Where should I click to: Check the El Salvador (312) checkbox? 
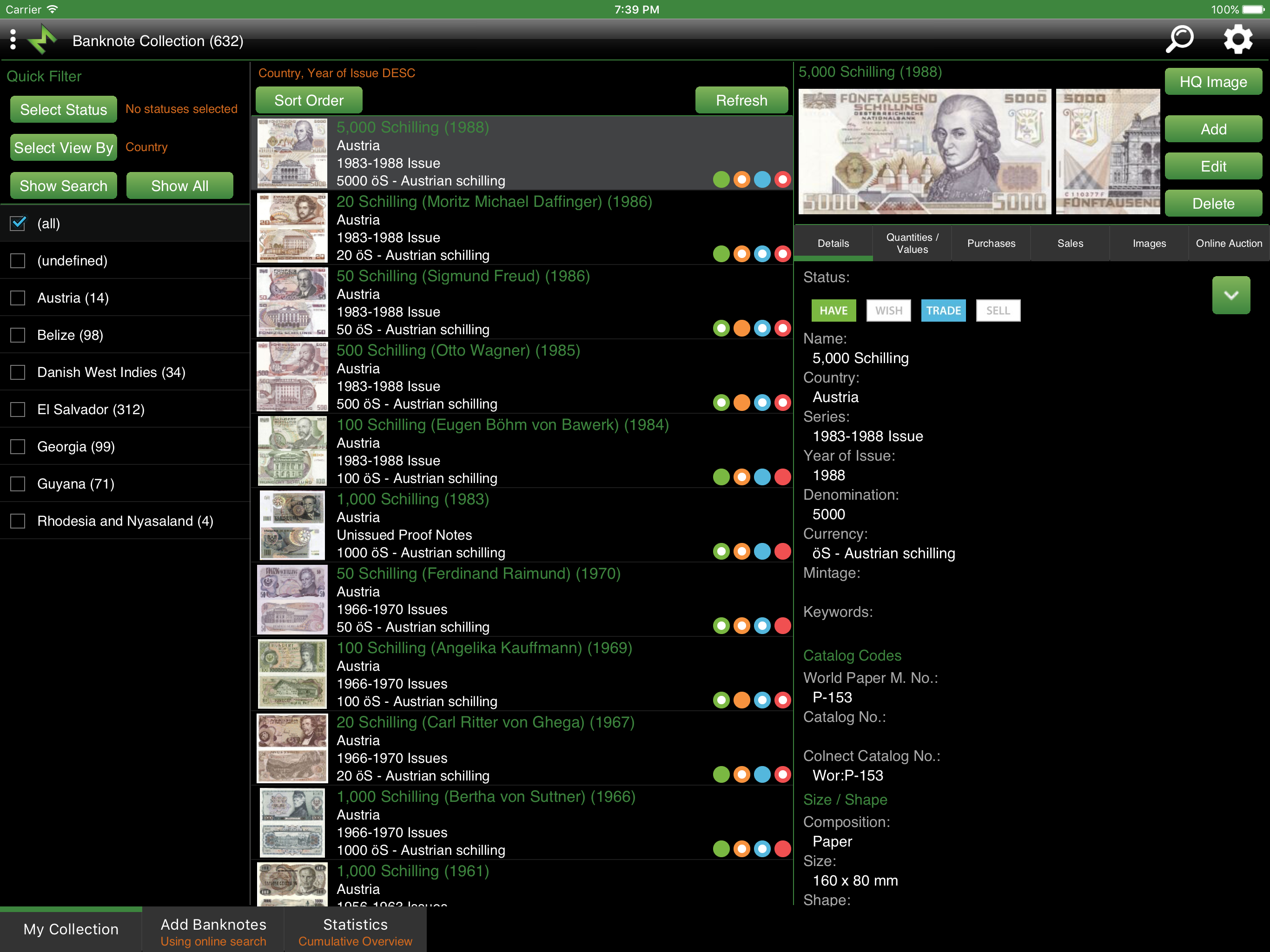(x=19, y=410)
